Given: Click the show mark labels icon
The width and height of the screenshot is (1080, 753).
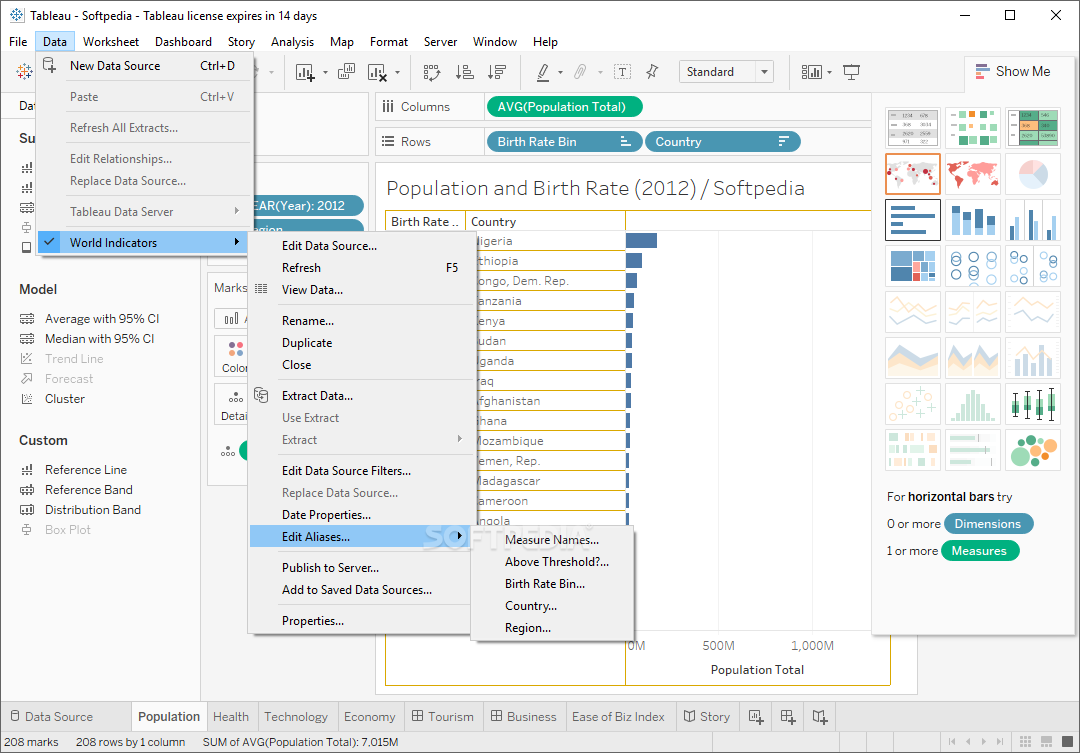Looking at the screenshot, I should click(622, 72).
